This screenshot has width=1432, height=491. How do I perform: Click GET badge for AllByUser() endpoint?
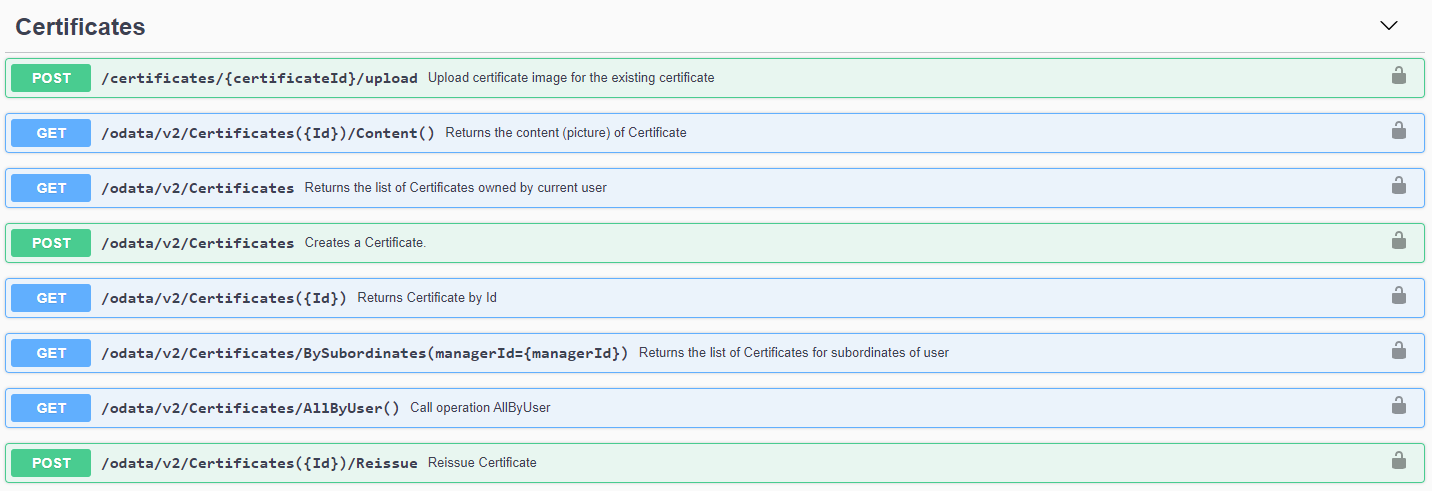coord(51,408)
